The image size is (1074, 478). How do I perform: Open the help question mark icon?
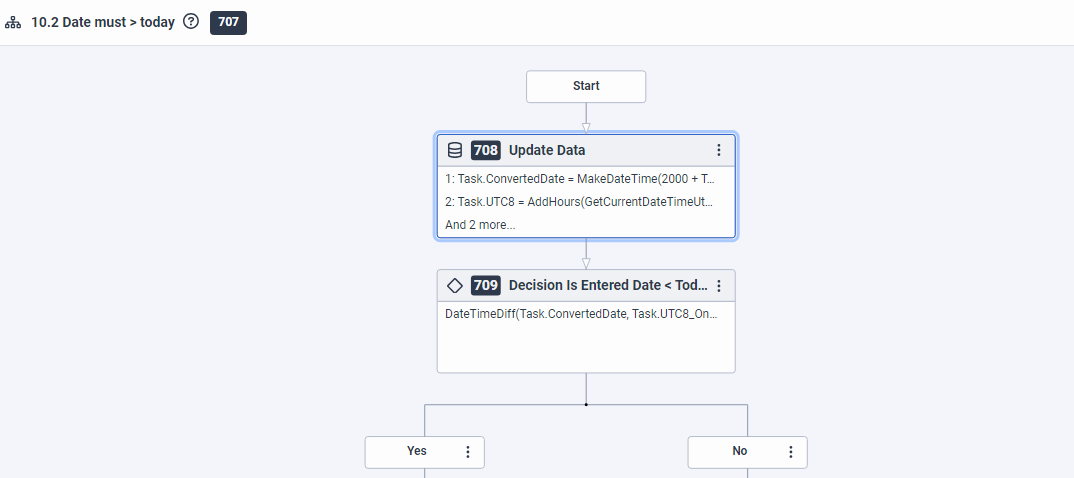click(x=191, y=22)
